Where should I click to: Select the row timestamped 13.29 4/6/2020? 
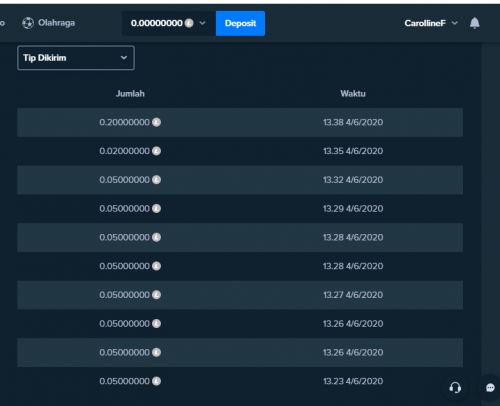pos(240,209)
